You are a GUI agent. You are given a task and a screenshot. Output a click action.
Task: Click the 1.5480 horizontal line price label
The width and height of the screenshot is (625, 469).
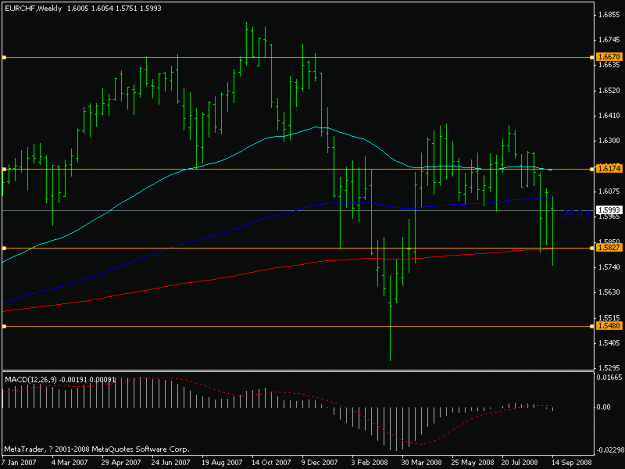click(x=609, y=326)
